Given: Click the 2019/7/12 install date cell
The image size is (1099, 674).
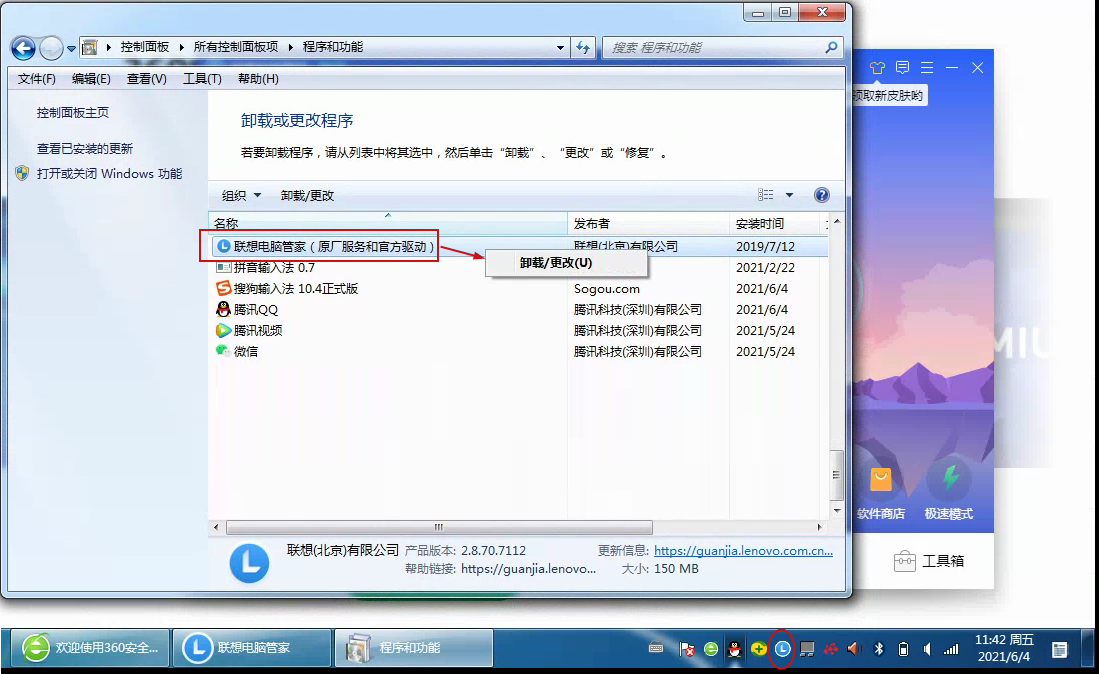Looking at the screenshot, I should click(765, 247).
